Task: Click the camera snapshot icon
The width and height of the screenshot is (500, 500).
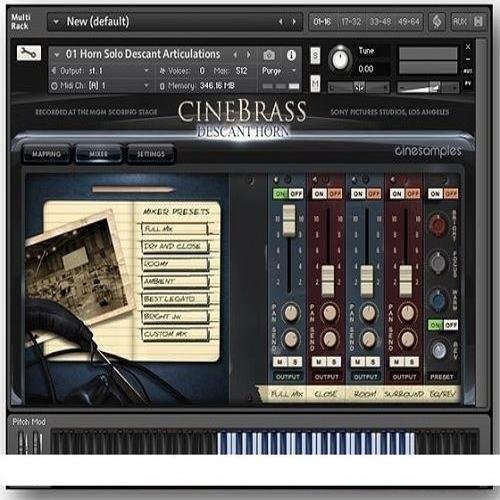Action: (269, 55)
